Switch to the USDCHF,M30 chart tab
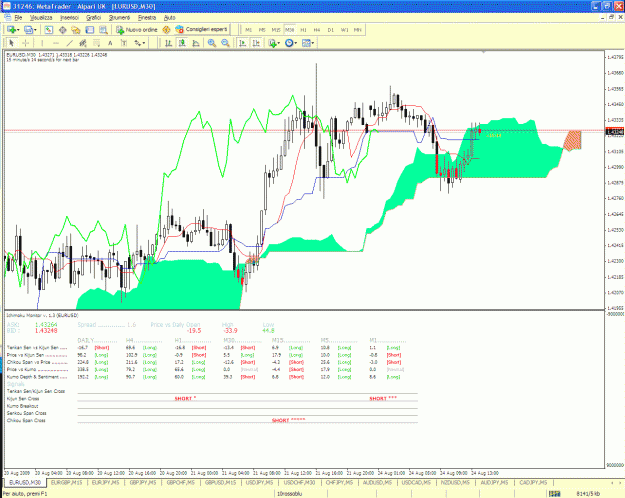The height and width of the screenshot is (498, 625). point(299,482)
